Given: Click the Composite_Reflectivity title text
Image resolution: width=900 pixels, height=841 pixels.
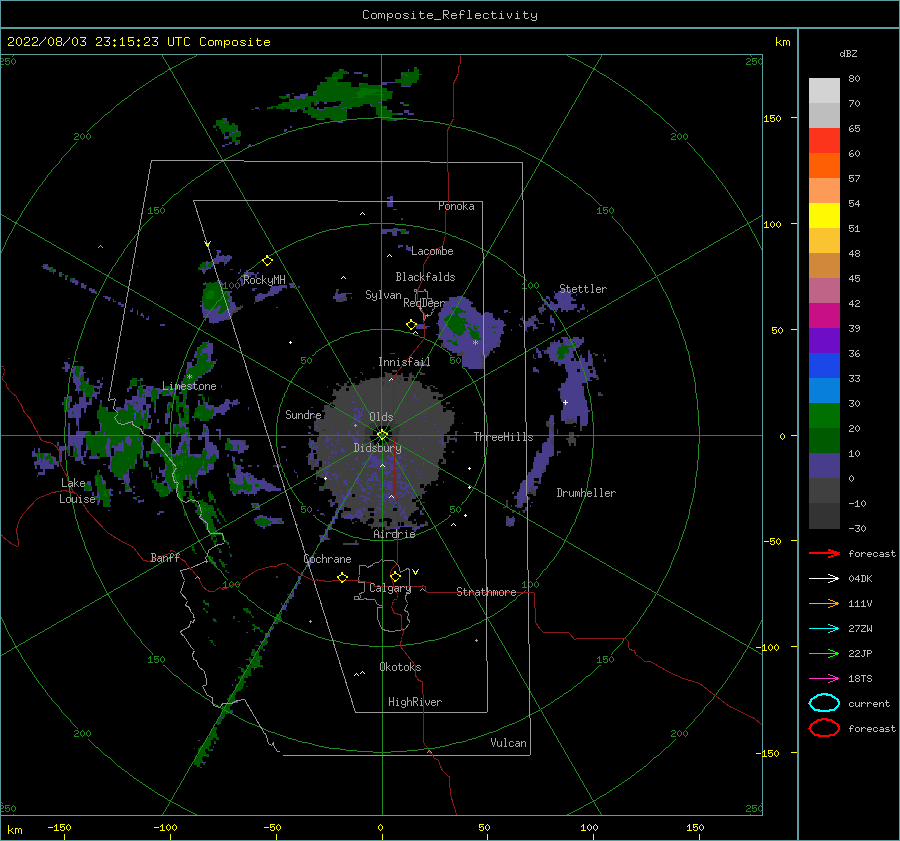Looking at the screenshot, I should 449,15.
